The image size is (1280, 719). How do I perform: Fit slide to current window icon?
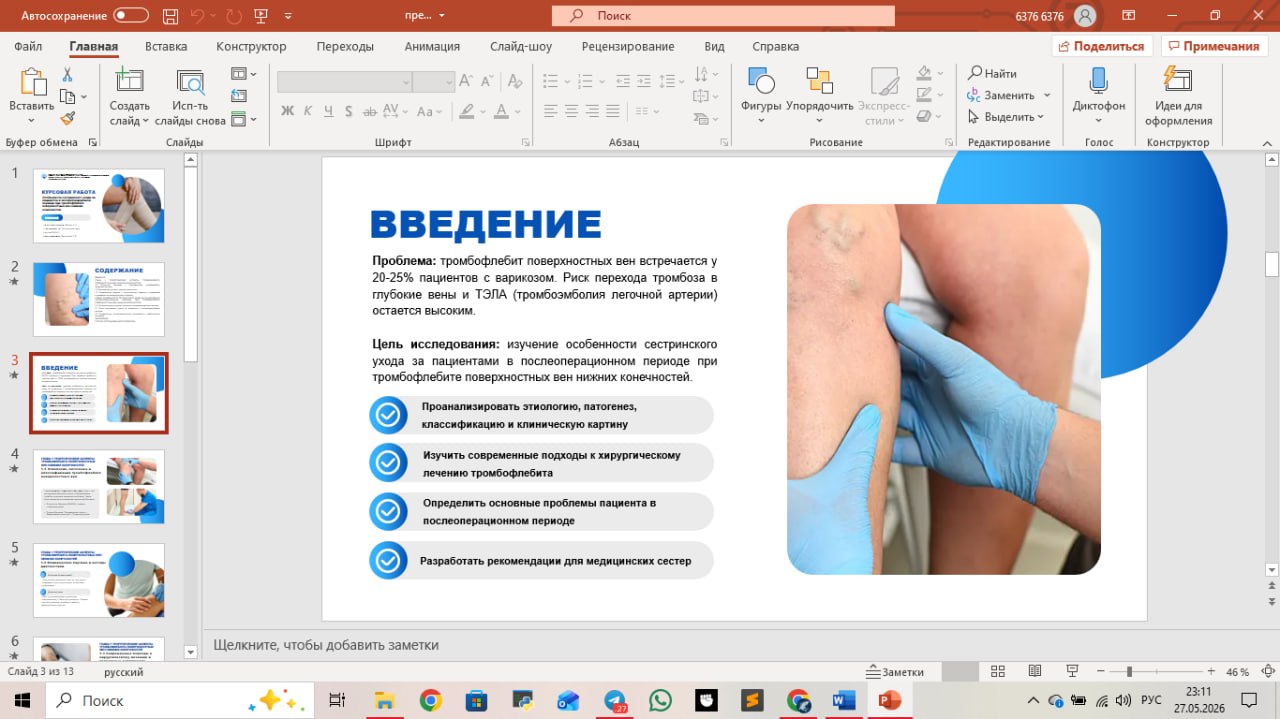[1266, 672]
